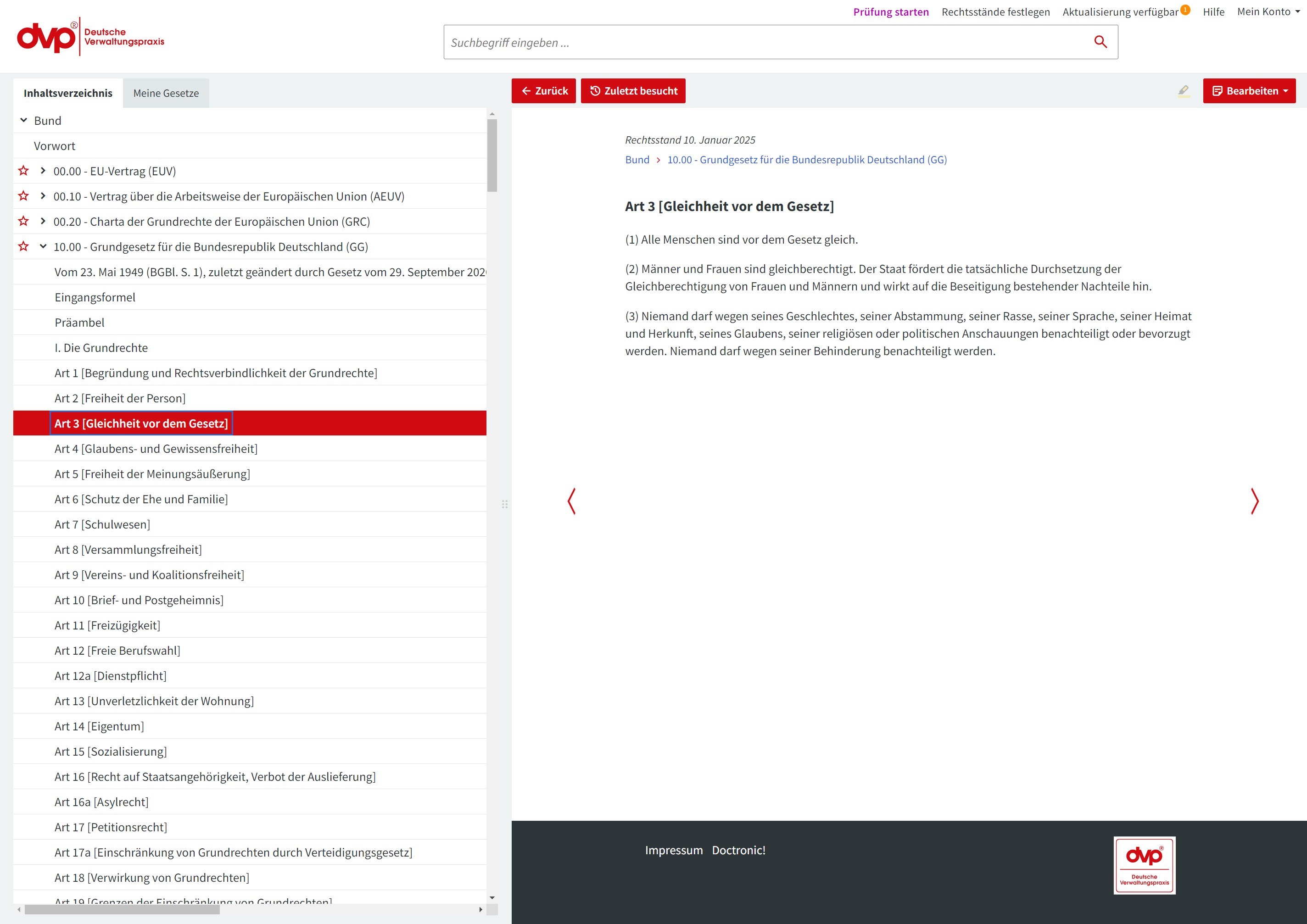
Task: Open Hilfe in top menu
Action: pyautogui.click(x=1213, y=12)
